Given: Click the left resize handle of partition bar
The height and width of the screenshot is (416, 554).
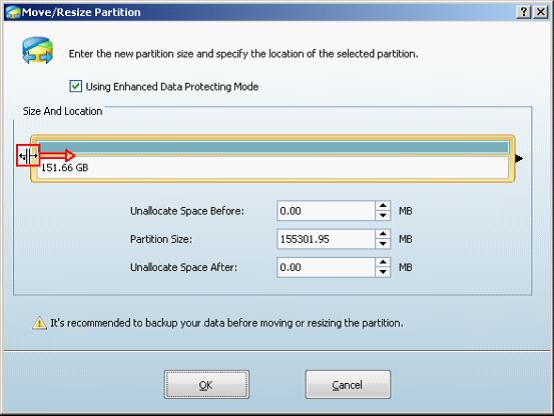Looking at the screenshot, I should 28,156.
